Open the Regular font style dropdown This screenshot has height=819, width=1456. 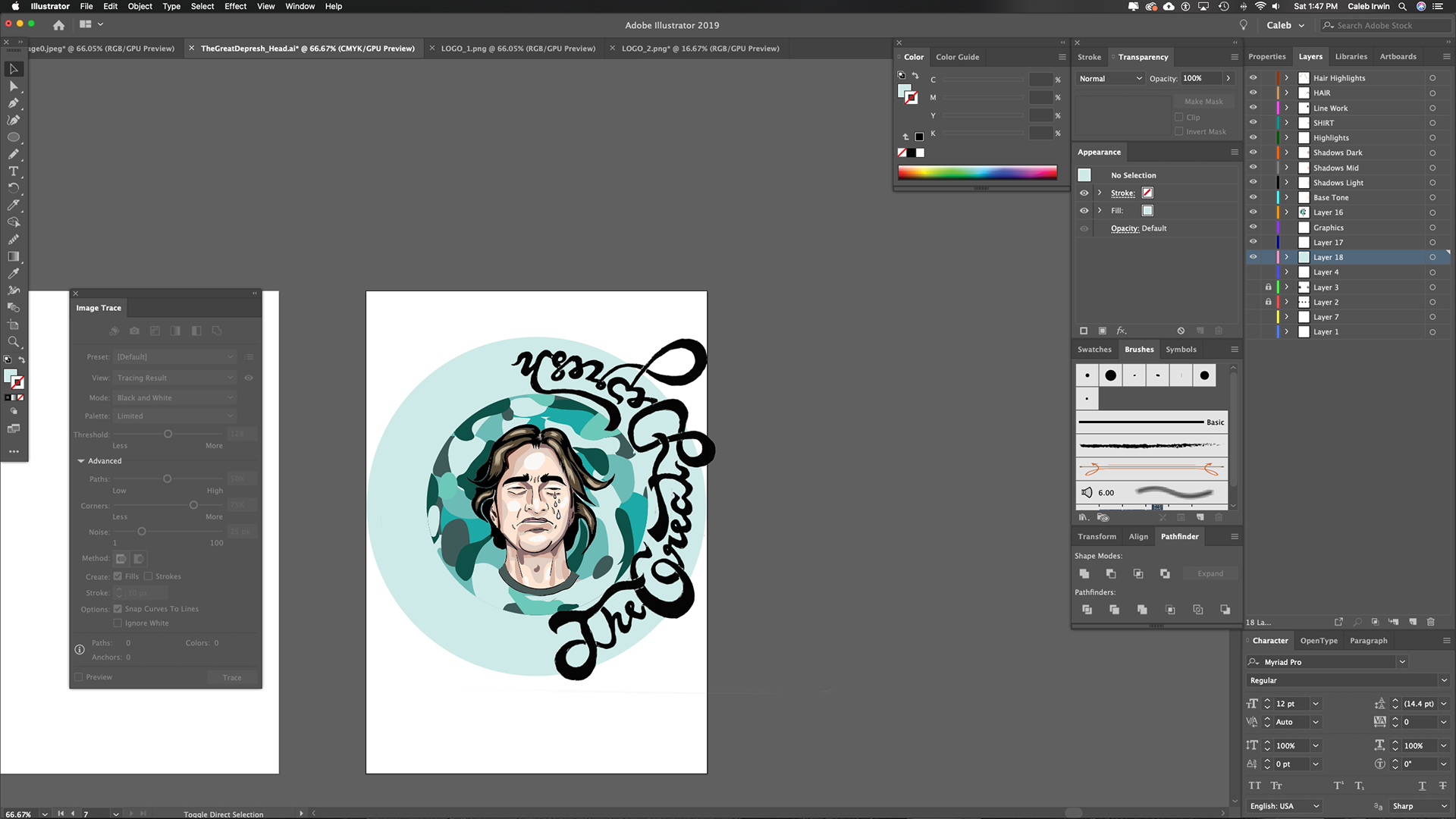1444,680
